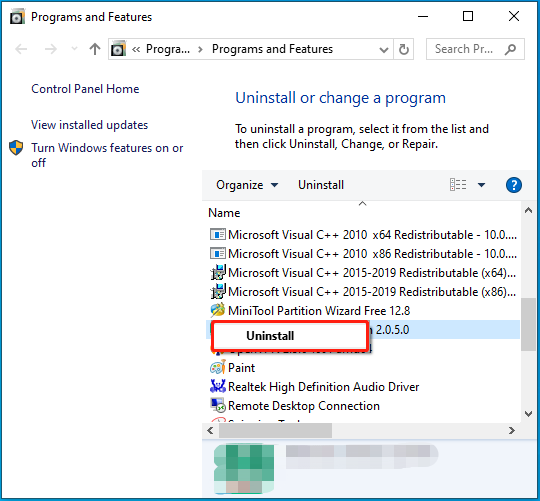Viewport: 540px width, 501px height.
Task: Open the recent locations dropdown arrow
Action: pos(74,49)
